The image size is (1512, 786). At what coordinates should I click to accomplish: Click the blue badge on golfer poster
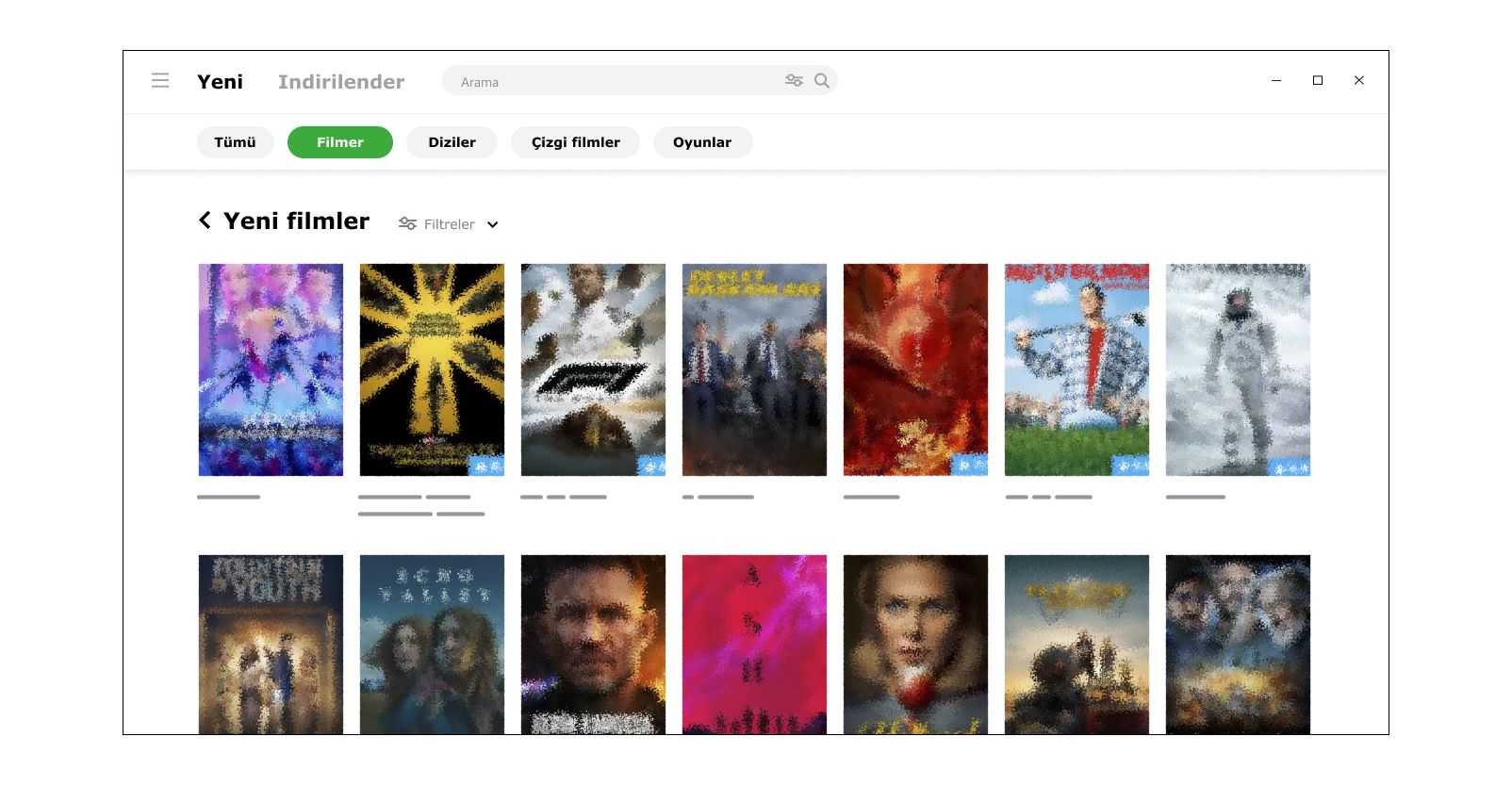1131,466
